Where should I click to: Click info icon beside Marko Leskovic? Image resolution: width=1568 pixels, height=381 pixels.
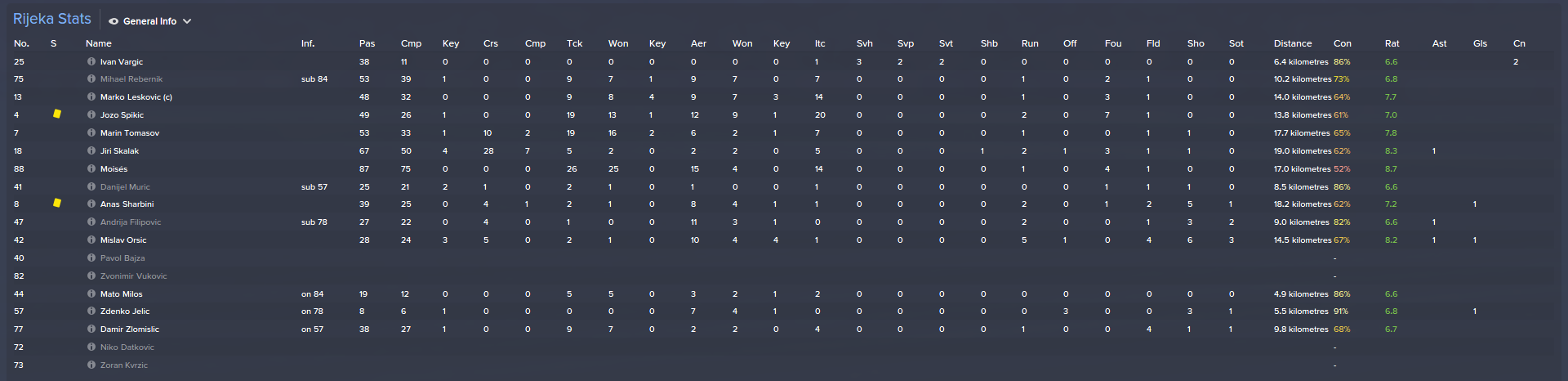pyautogui.click(x=91, y=96)
